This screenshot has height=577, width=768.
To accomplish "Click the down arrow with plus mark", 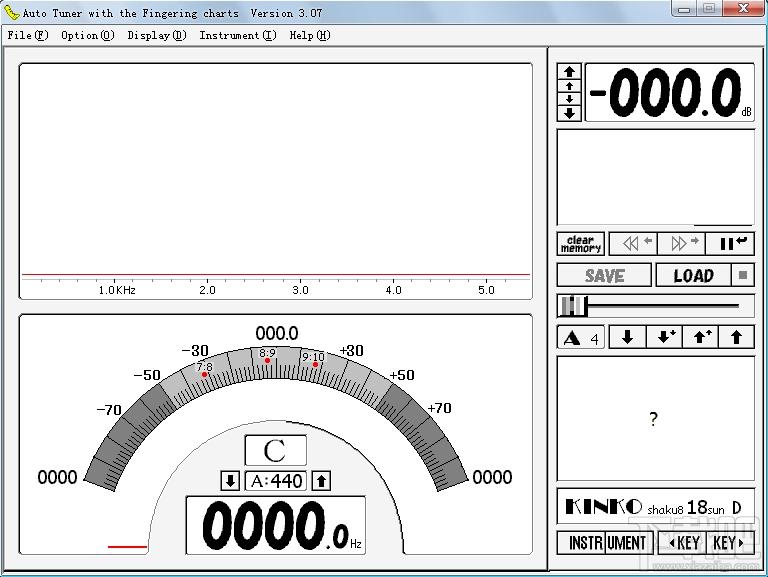I will click(x=663, y=337).
